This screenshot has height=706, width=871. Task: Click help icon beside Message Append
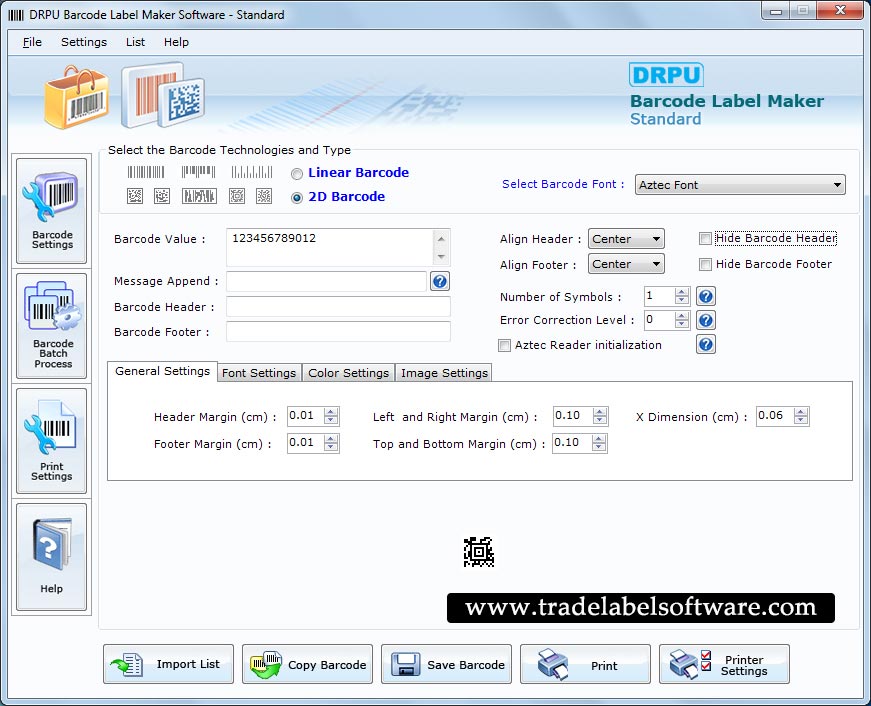pyautogui.click(x=439, y=282)
